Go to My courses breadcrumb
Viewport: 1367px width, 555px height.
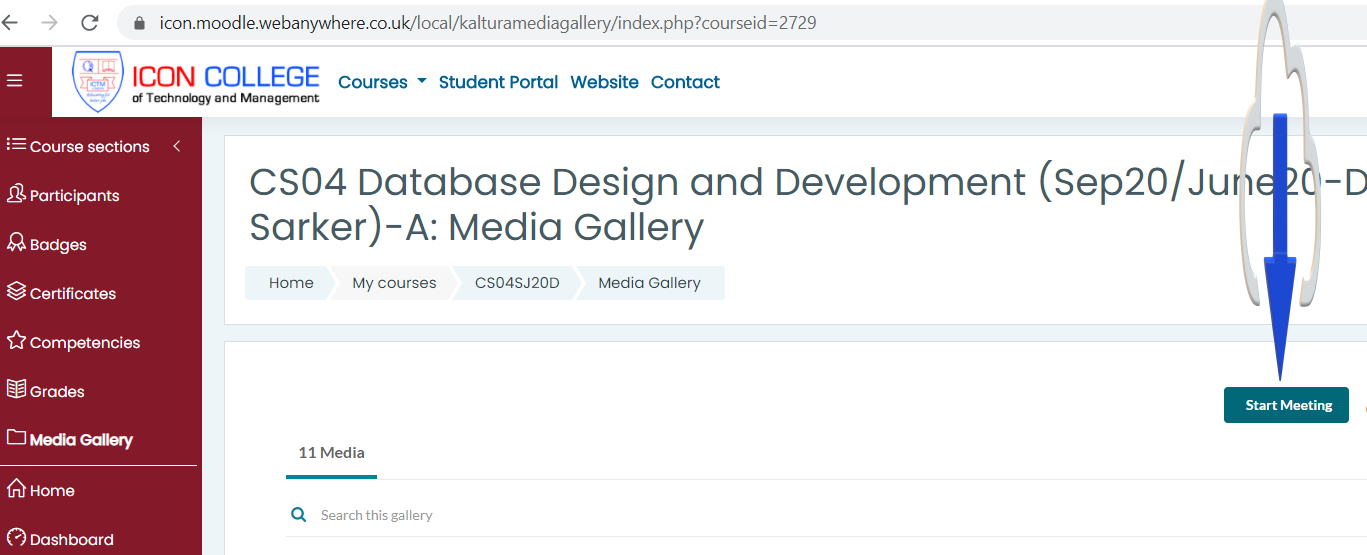click(394, 283)
